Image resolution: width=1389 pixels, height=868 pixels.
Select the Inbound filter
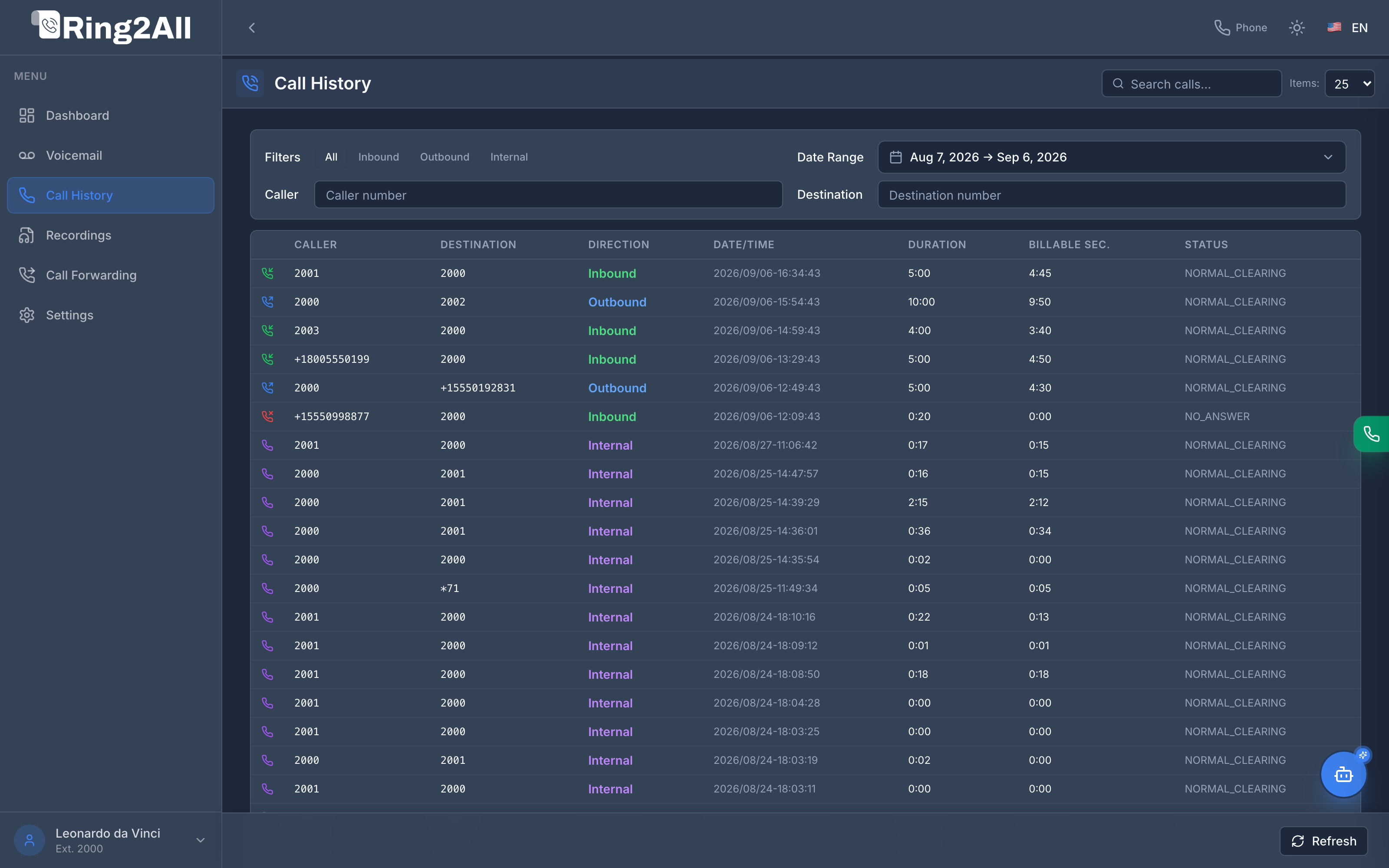(x=378, y=157)
